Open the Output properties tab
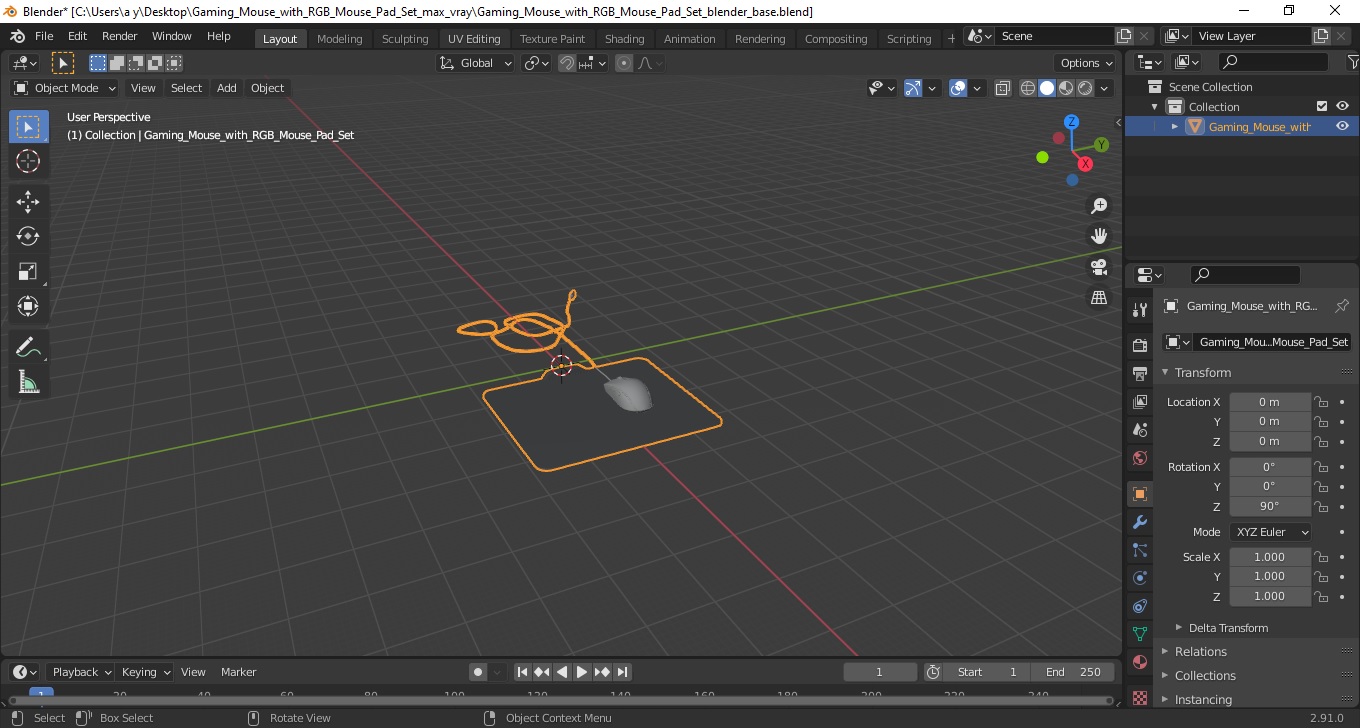 pos(1140,374)
